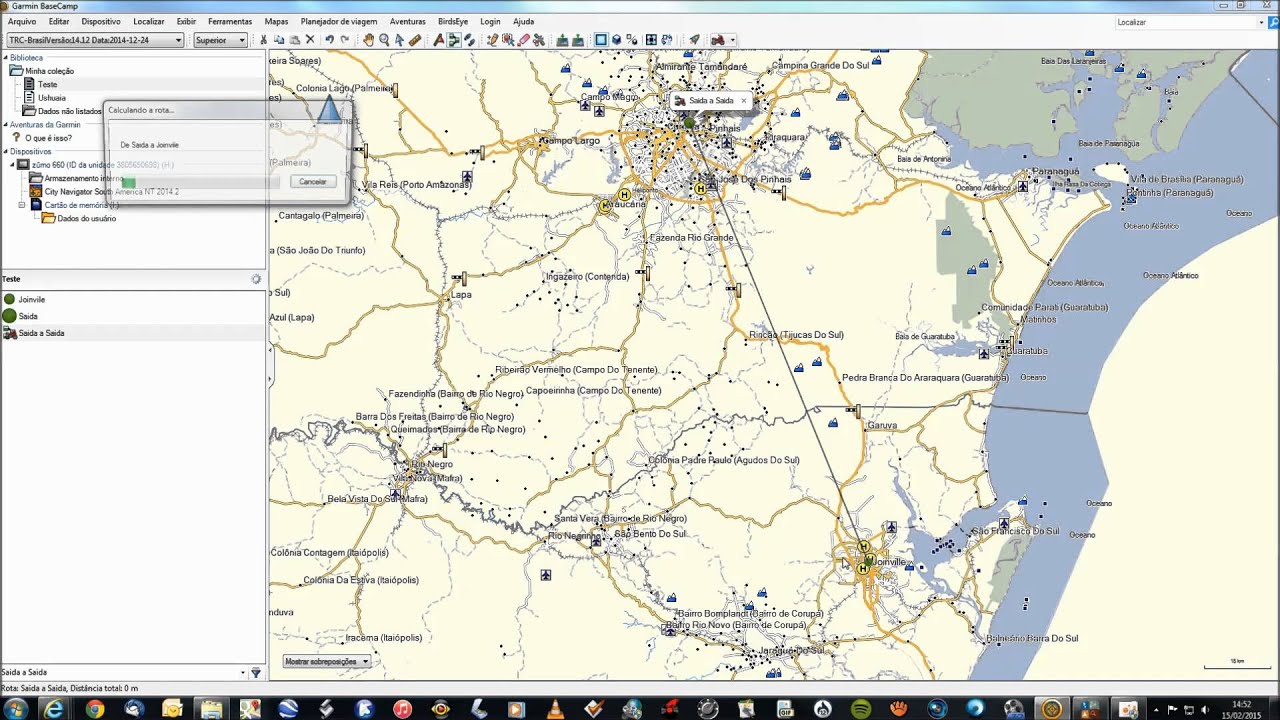This screenshot has width=1280, height=720.
Task: Click the Copy icon in toolbar
Action: tap(279, 40)
